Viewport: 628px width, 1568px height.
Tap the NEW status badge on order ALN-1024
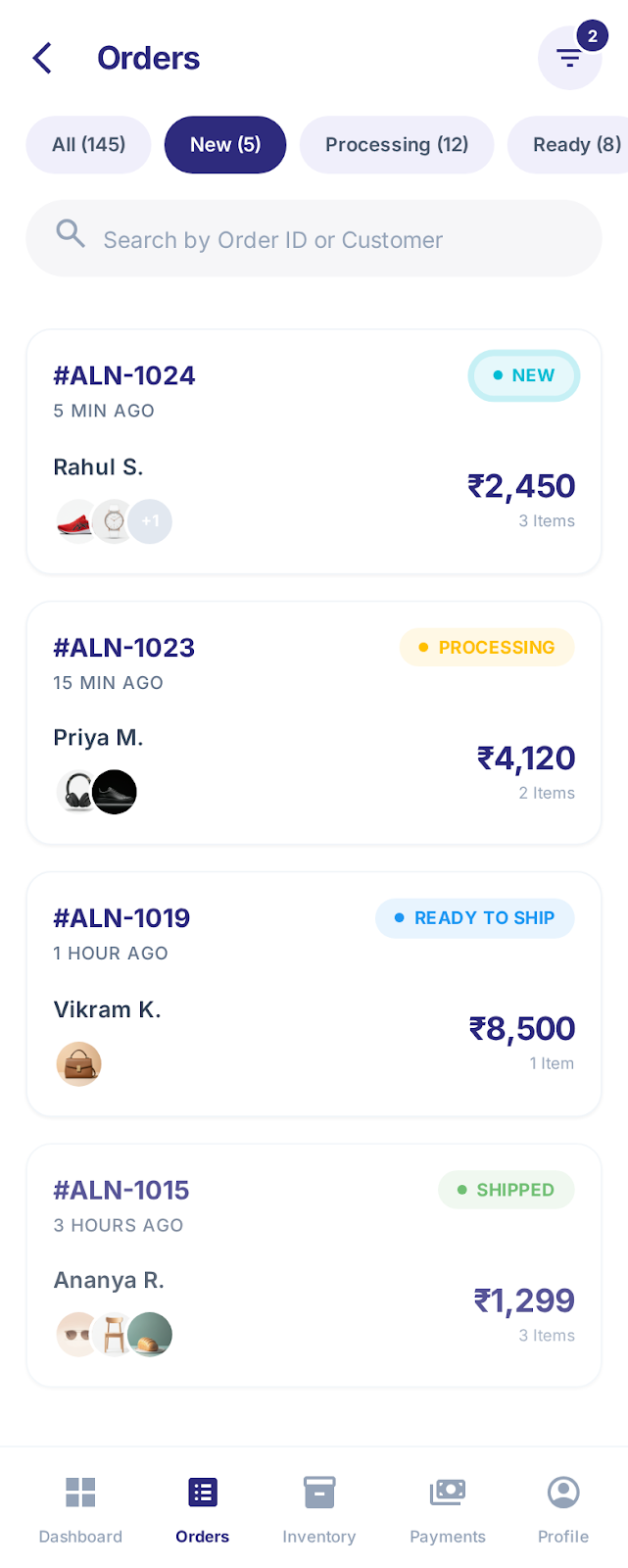click(x=524, y=375)
